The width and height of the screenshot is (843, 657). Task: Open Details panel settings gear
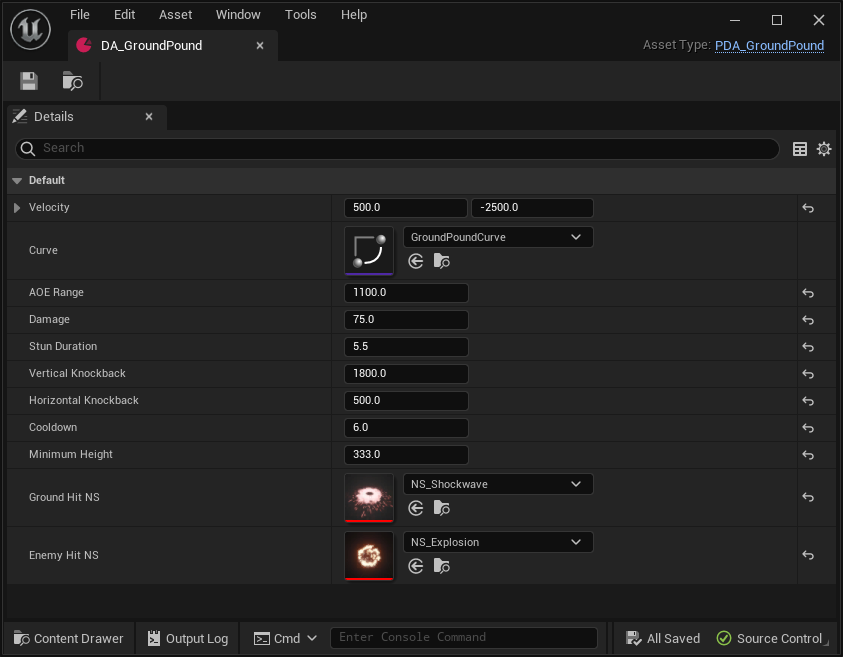click(x=824, y=149)
